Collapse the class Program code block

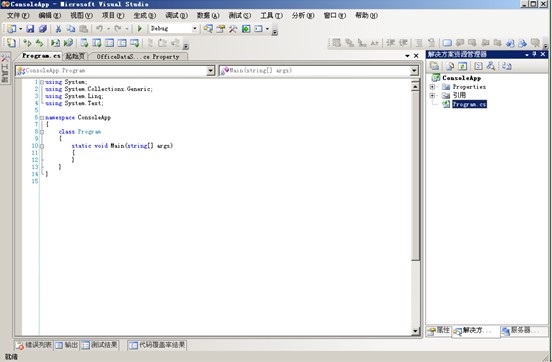[x=42, y=132]
